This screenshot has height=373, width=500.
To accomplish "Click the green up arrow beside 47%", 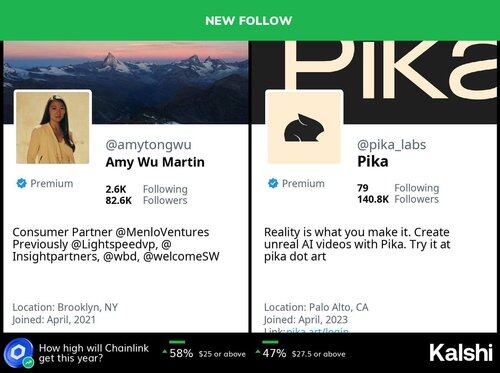I will [258, 352].
